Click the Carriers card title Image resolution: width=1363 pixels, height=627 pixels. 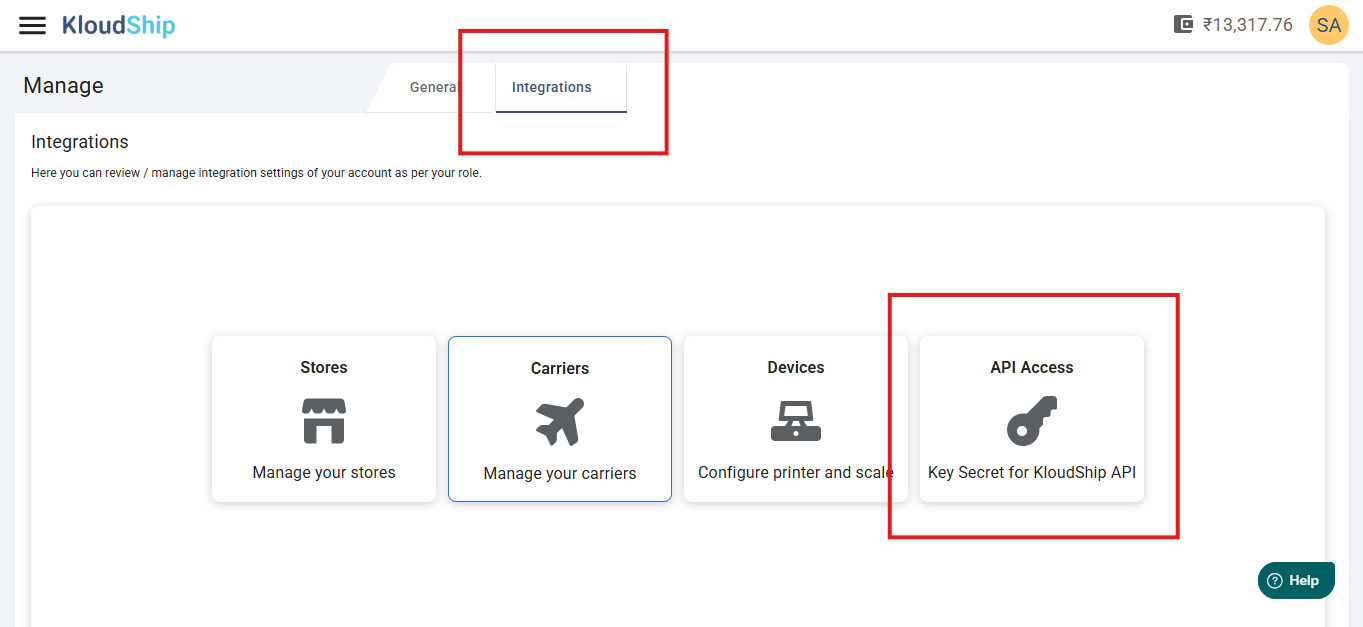(x=560, y=368)
